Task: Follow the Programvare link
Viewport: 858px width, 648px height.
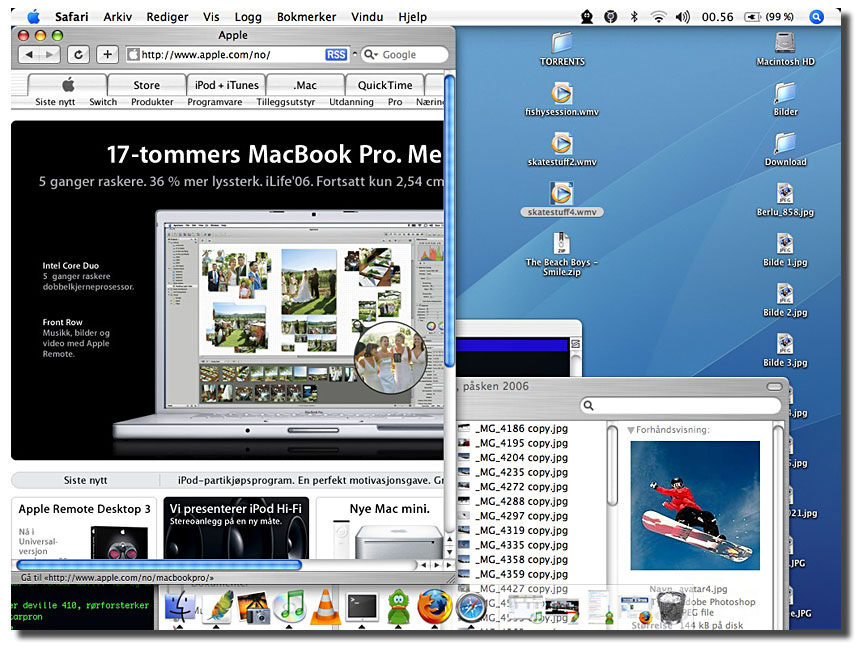Action: click(214, 102)
